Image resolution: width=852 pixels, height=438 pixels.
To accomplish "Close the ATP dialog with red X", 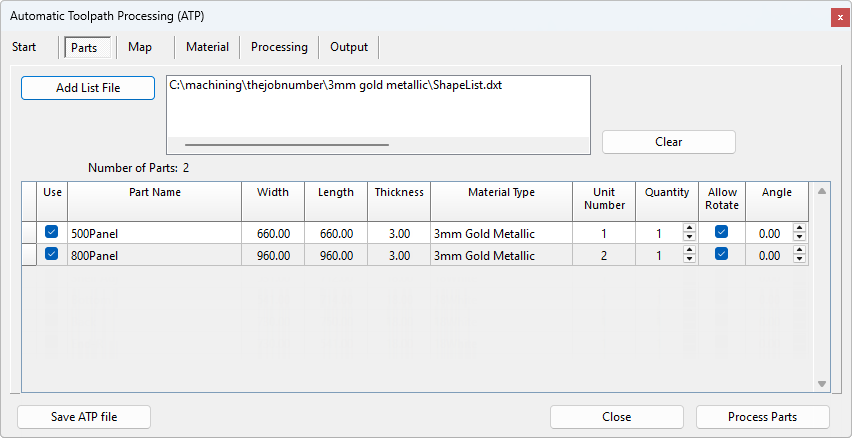I will point(837,17).
